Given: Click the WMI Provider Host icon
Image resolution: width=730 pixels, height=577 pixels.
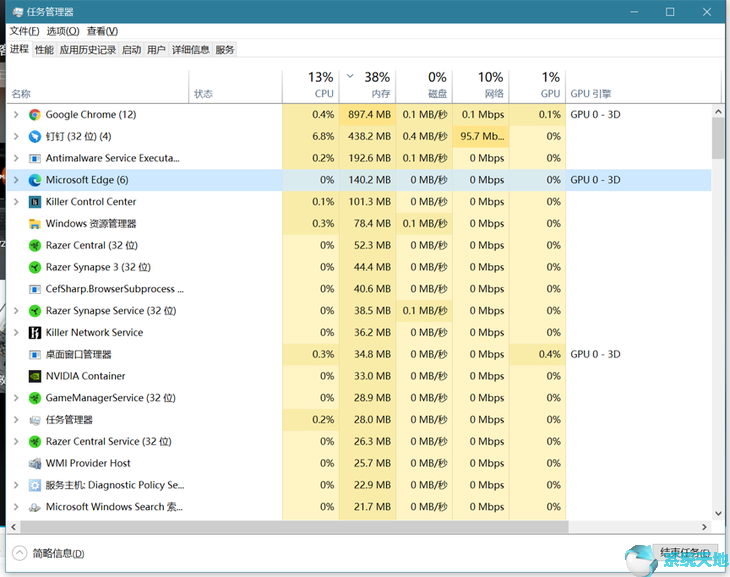Looking at the screenshot, I should [34, 463].
